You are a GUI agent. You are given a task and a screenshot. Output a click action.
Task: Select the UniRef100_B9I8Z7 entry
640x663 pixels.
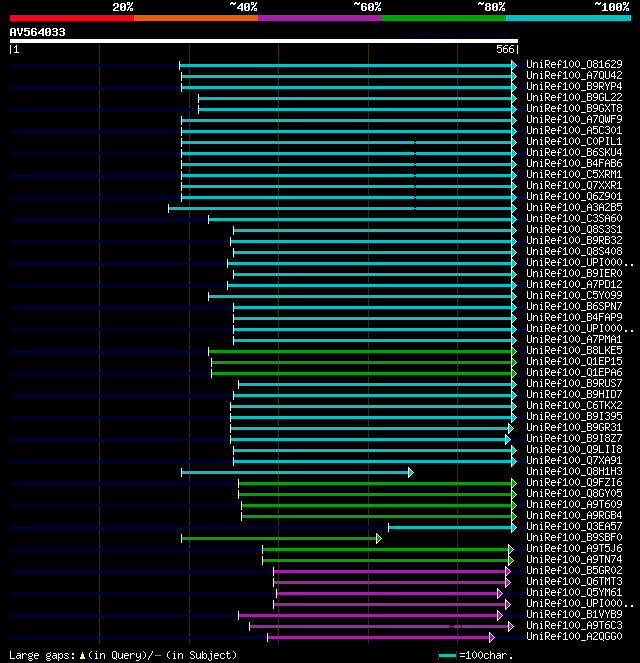click(574, 438)
